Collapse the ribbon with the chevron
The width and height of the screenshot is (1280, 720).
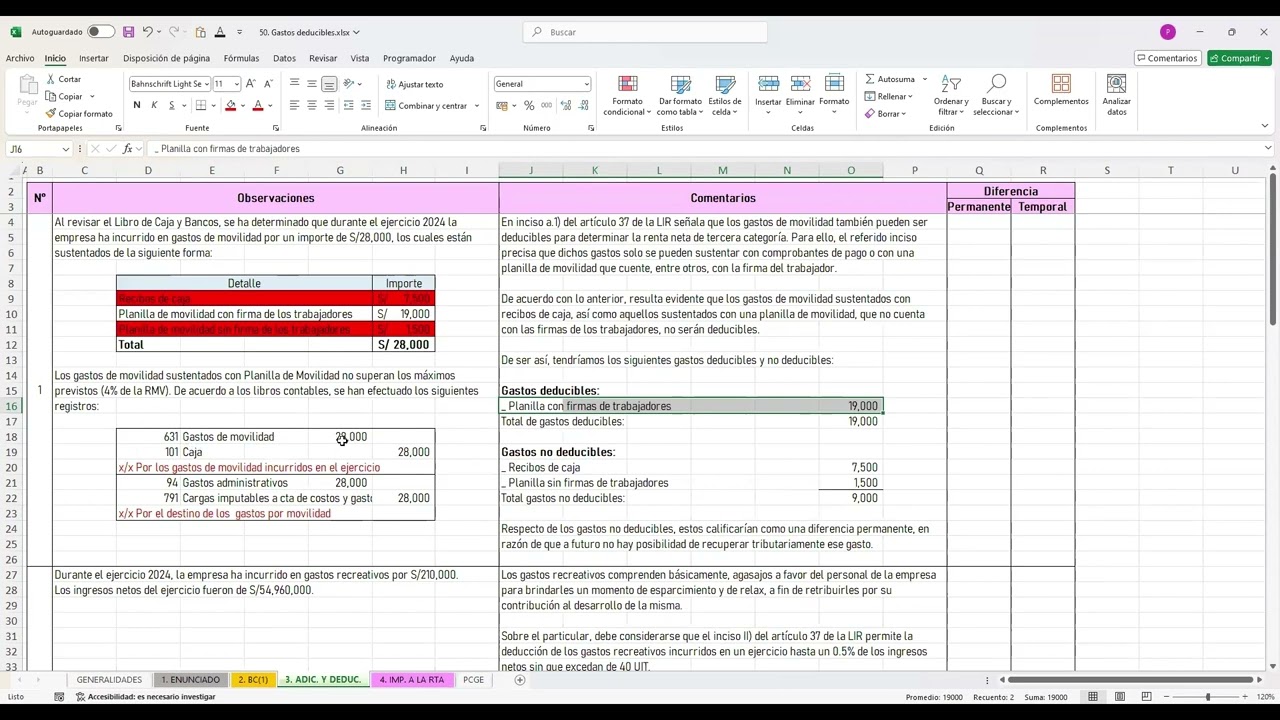pos(1265,126)
